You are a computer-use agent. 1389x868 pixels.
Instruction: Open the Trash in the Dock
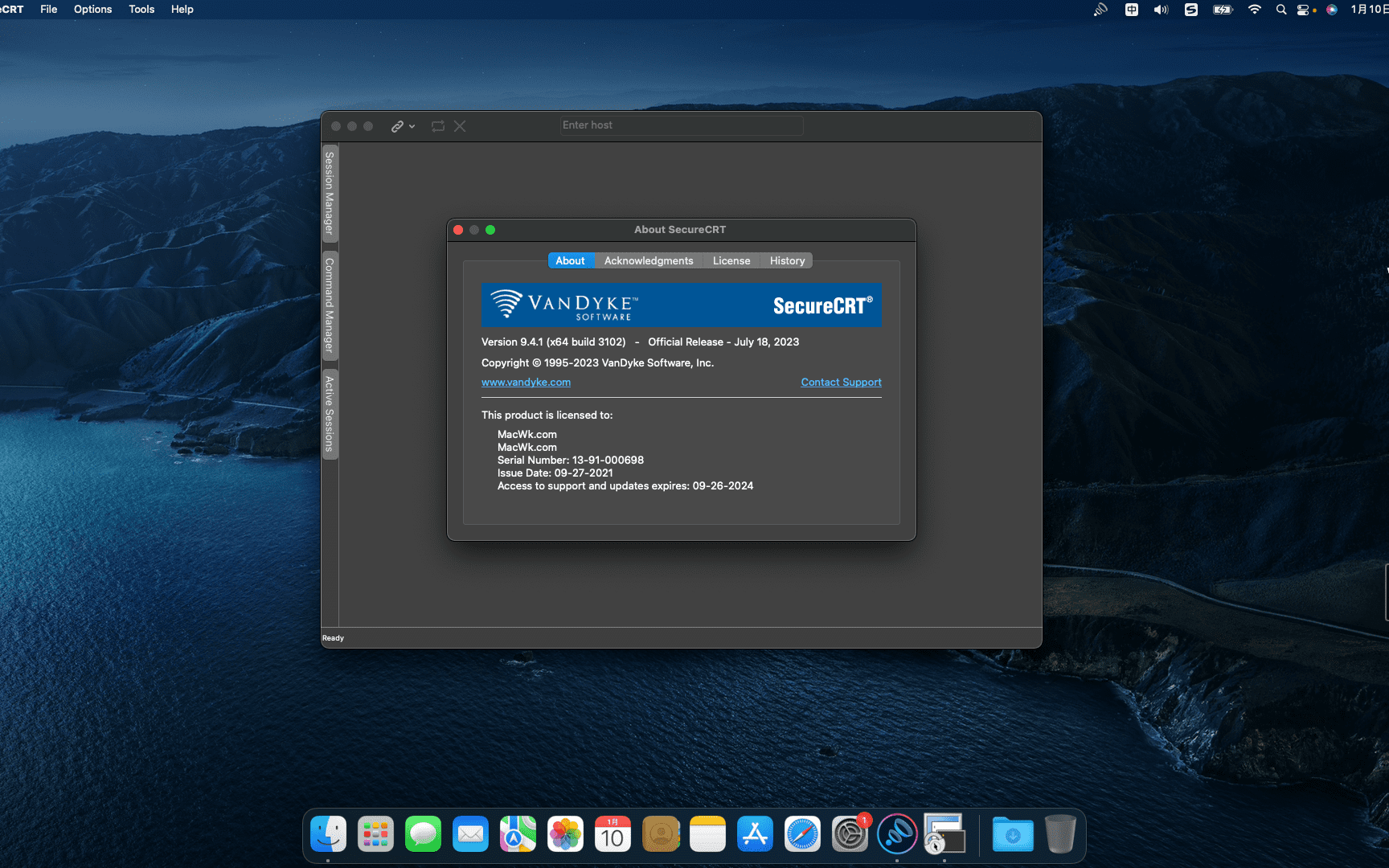pyautogui.click(x=1060, y=834)
